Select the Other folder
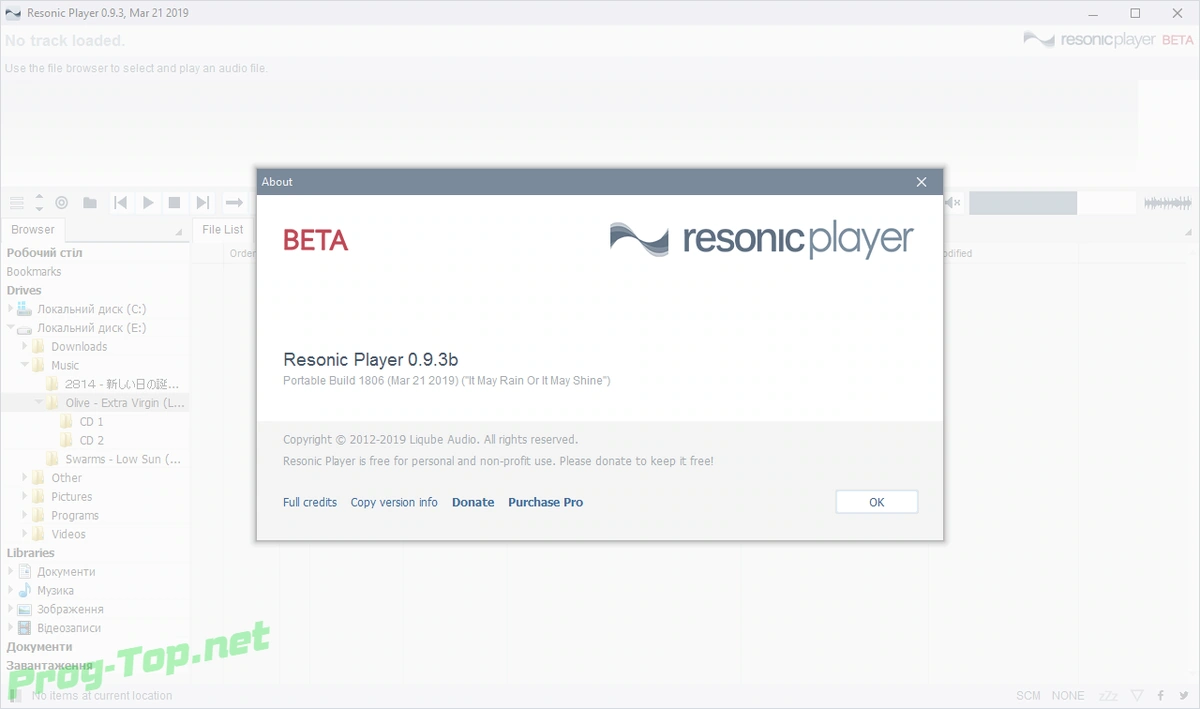This screenshot has height=709, width=1200. click(x=67, y=478)
